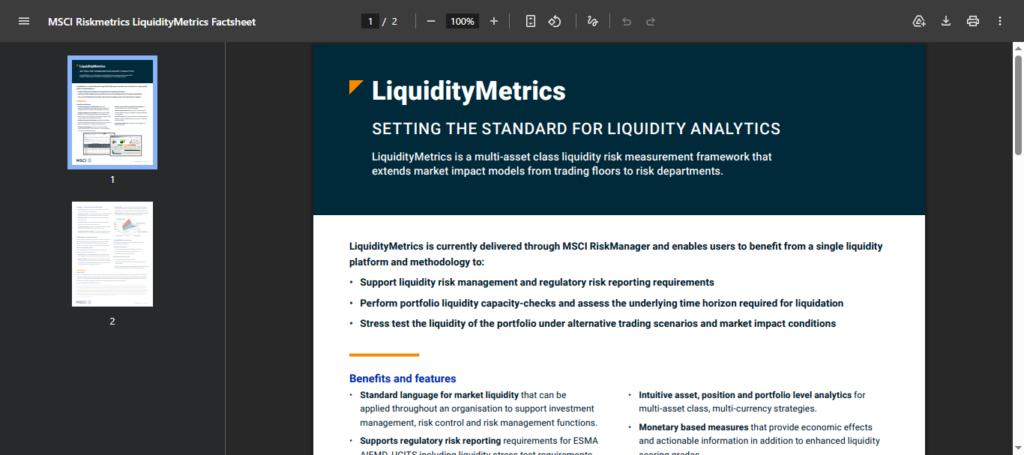
Task: Click the undo arrow icon
Action: (627, 21)
